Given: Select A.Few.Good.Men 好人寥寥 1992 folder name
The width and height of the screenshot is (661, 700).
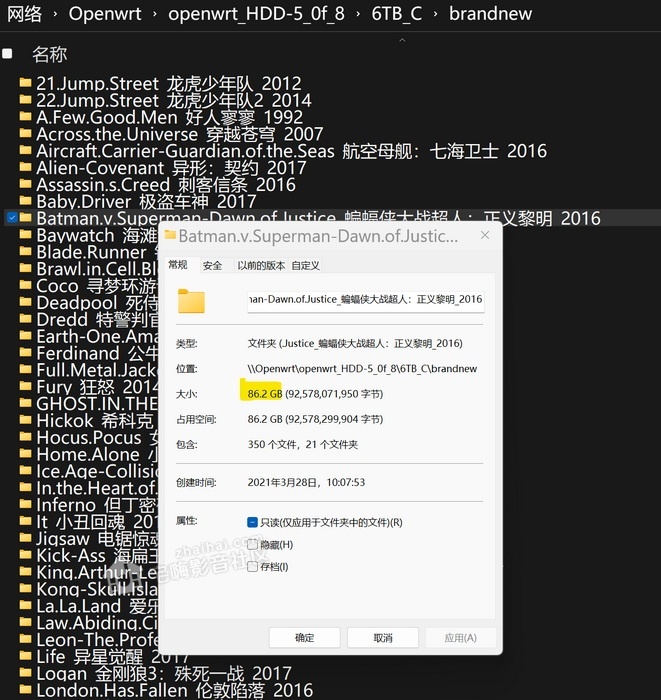Looking at the screenshot, I should pyautogui.click(x=170, y=117).
